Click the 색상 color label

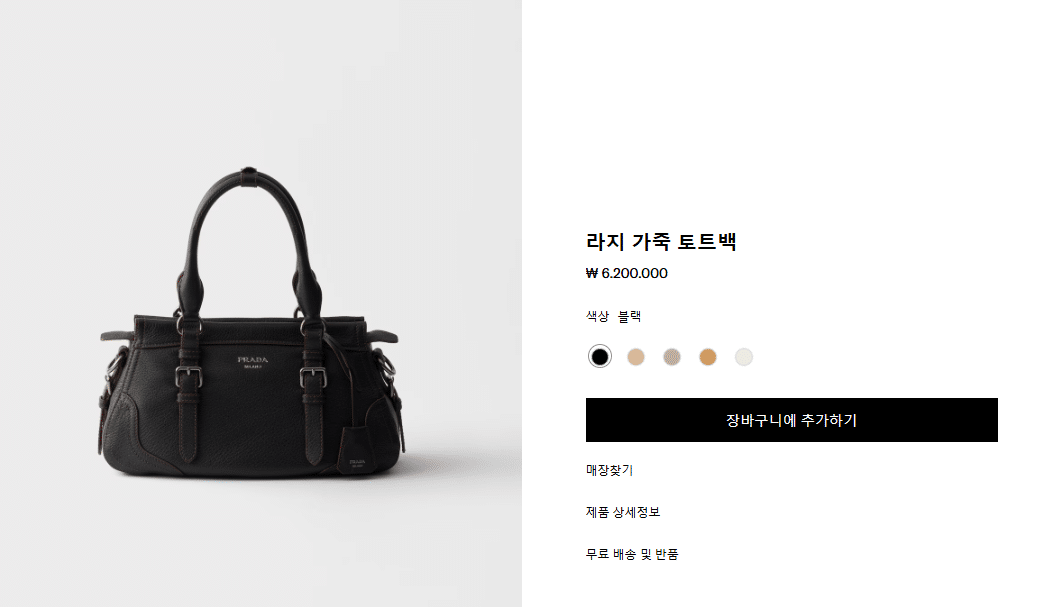[597, 316]
